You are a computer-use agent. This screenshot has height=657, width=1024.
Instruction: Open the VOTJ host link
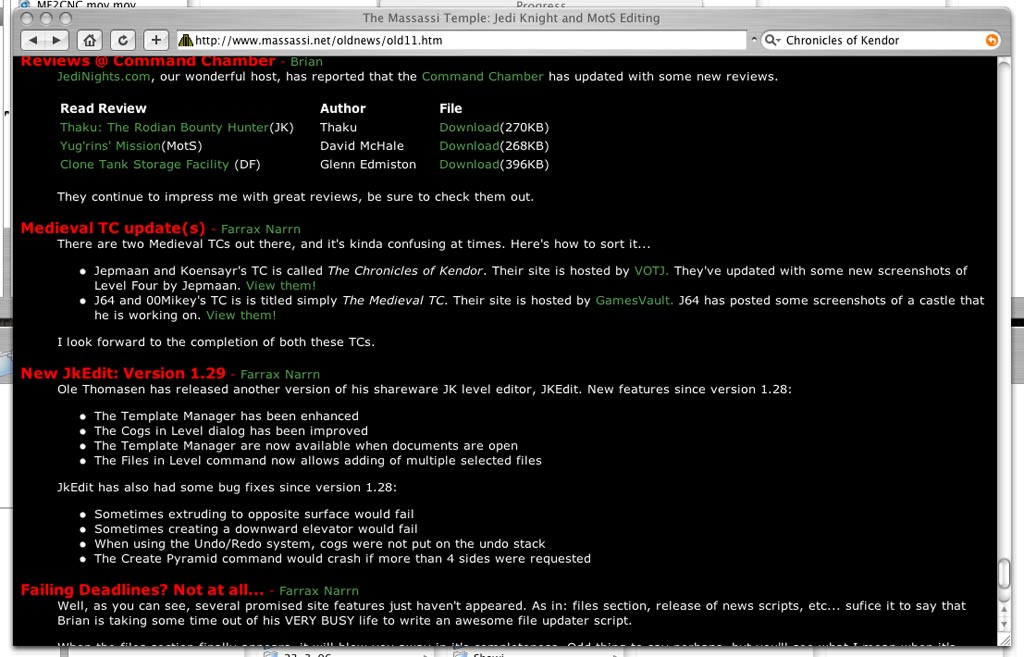[x=651, y=270]
